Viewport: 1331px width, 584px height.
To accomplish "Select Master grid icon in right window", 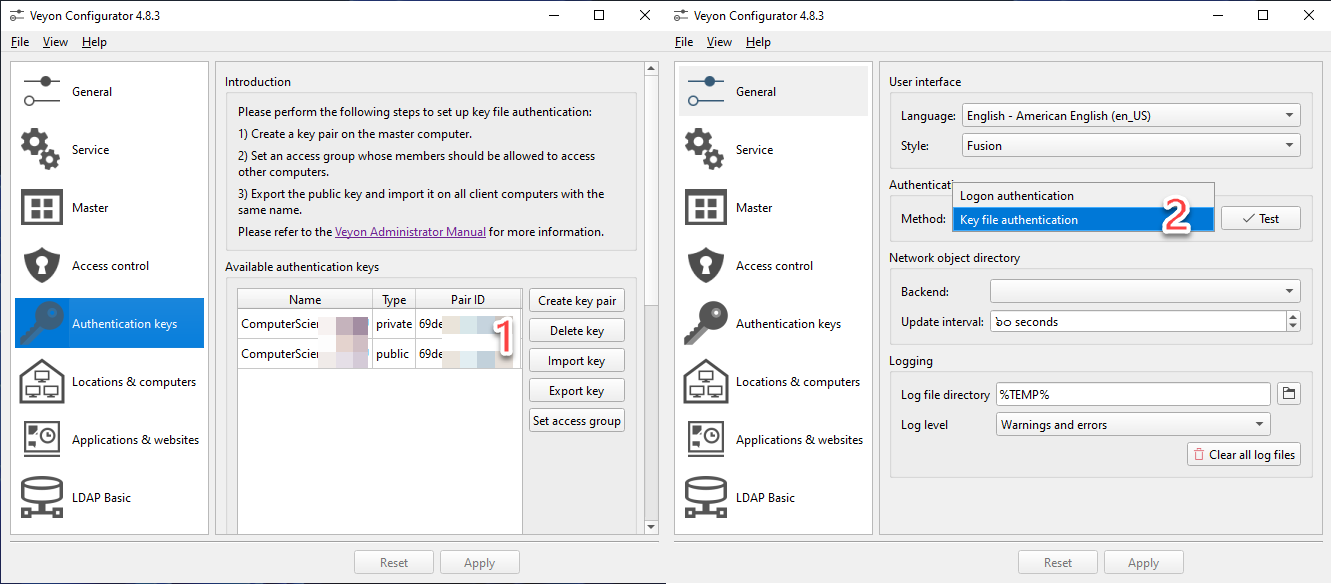I will pos(705,208).
